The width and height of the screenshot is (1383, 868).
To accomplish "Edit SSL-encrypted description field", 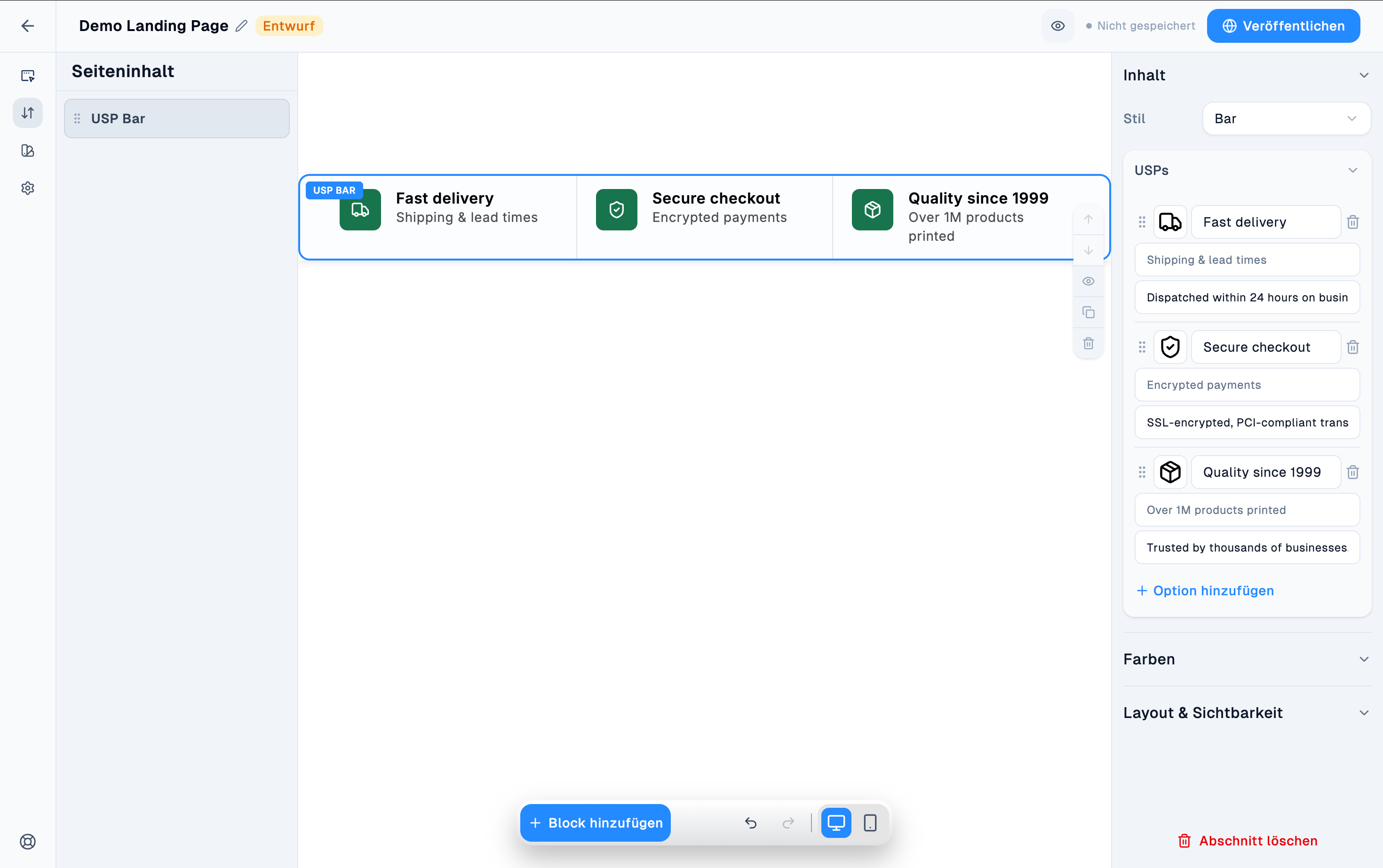I will (x=1247, y=423).
